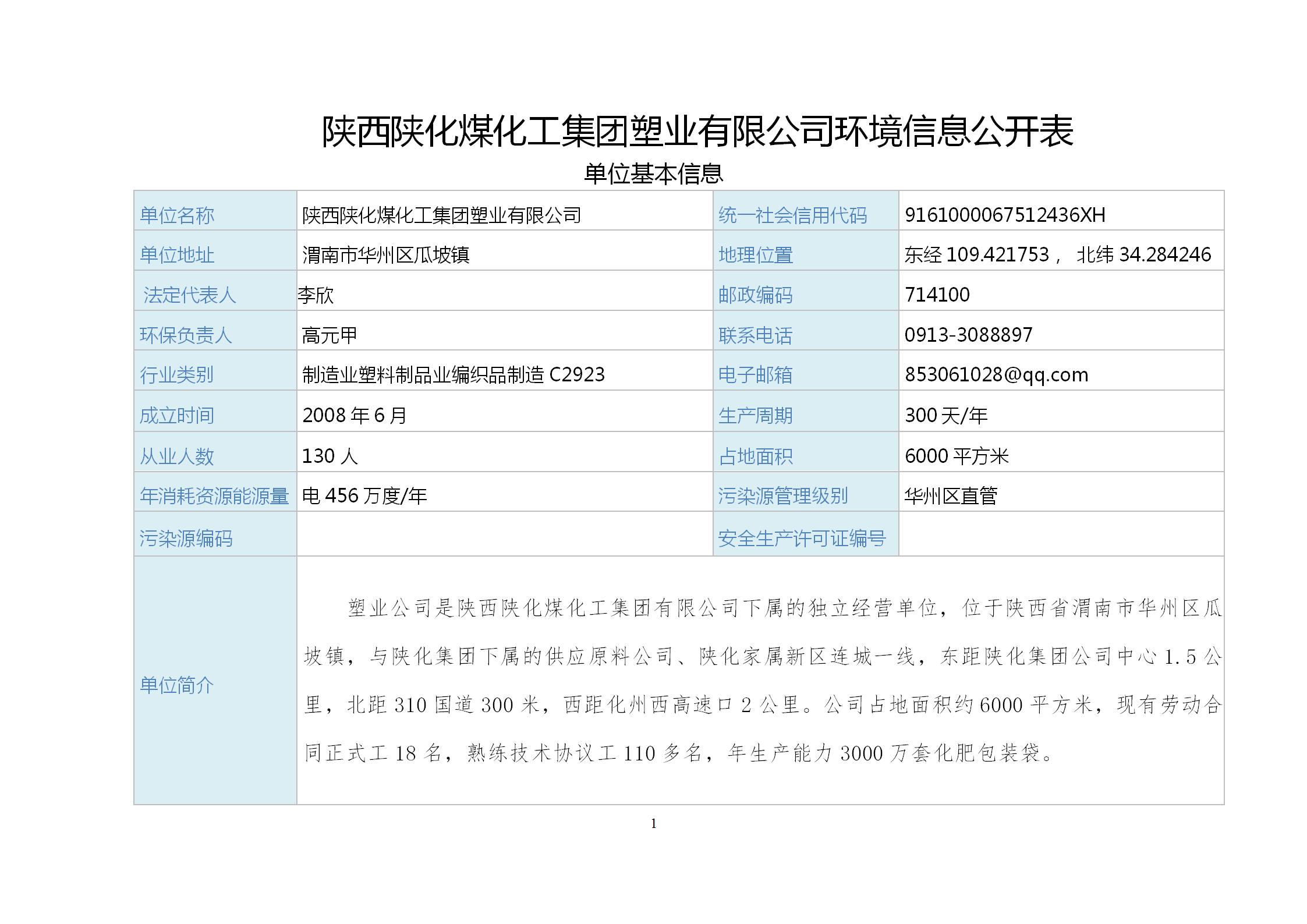Click email address 853061028@qq.com
The height and width of the screenshot is (924, 1307).
point(996,374)
